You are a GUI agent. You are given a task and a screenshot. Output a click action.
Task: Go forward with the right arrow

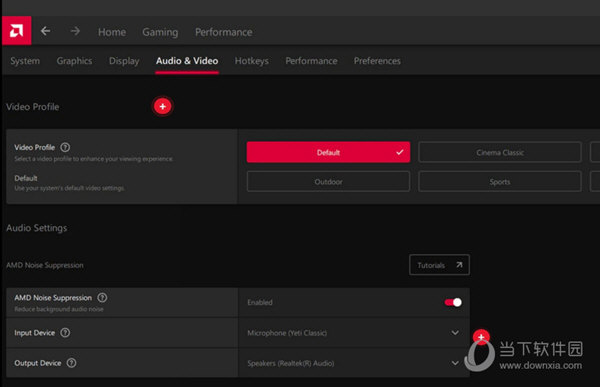[x=75, y=31]
